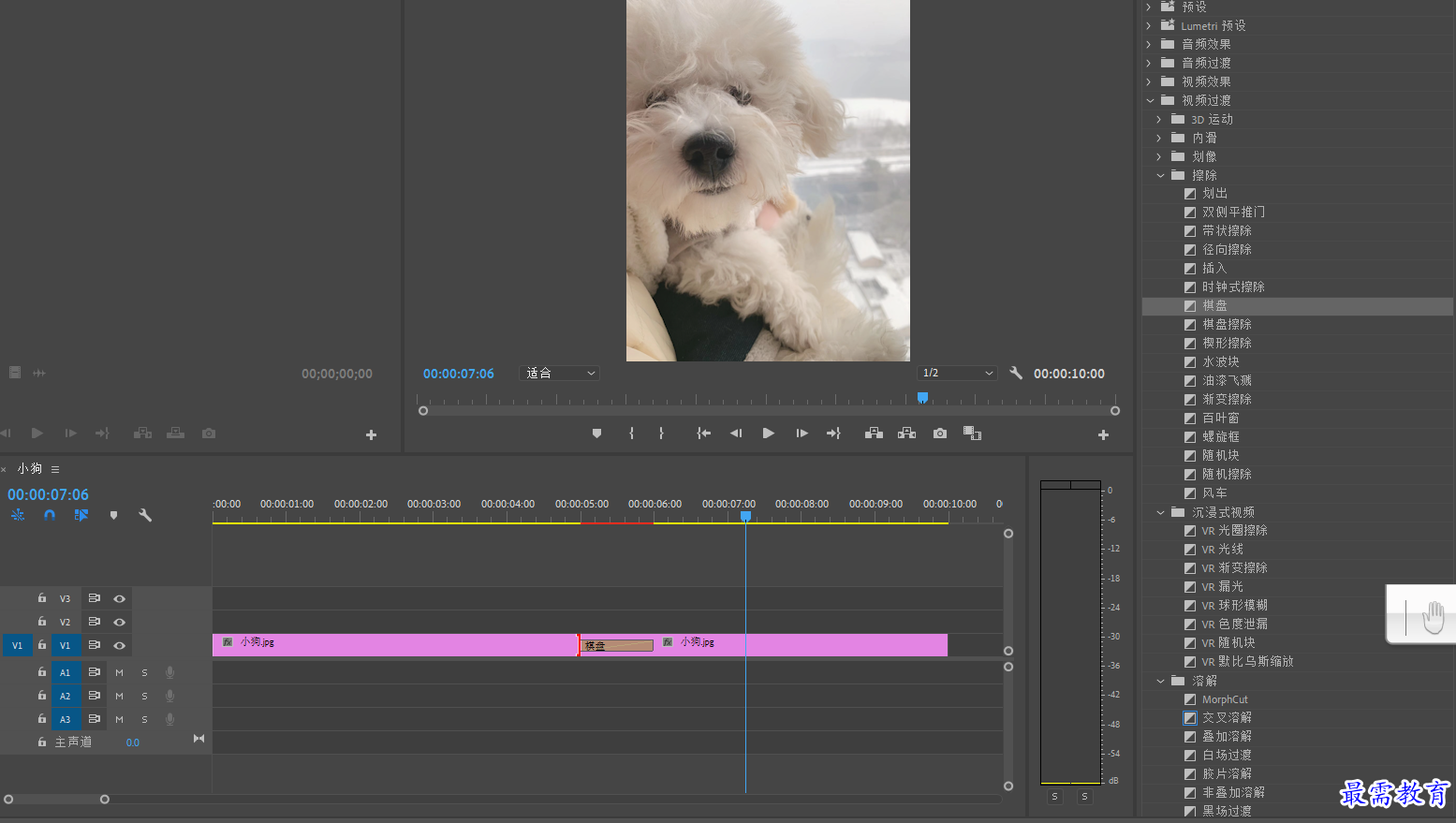The image size is (1456, 823).
Task: Toggle V2 track lock
Action: 42,621
